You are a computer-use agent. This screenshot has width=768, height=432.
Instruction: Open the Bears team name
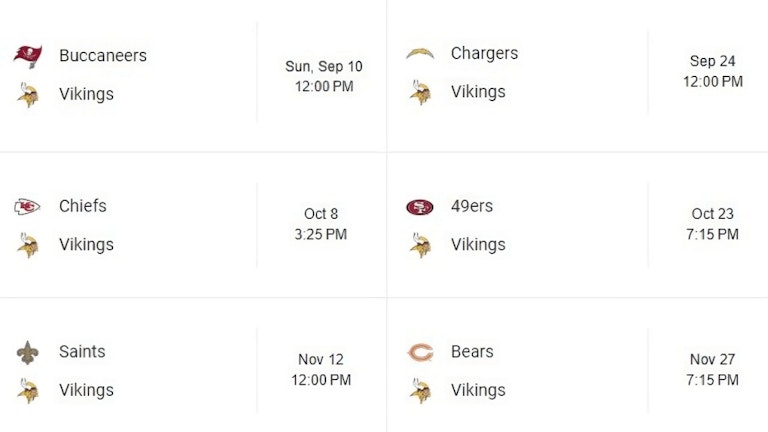(x=472, y=351)
